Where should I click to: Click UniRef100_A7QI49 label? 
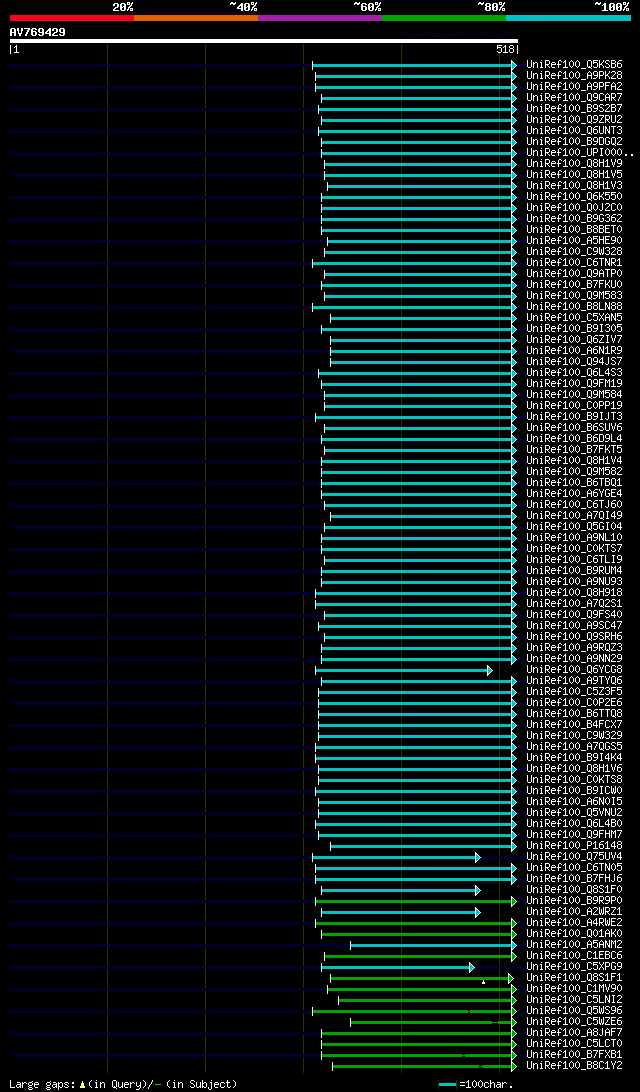pyautogui.click(x=575, y=515)
